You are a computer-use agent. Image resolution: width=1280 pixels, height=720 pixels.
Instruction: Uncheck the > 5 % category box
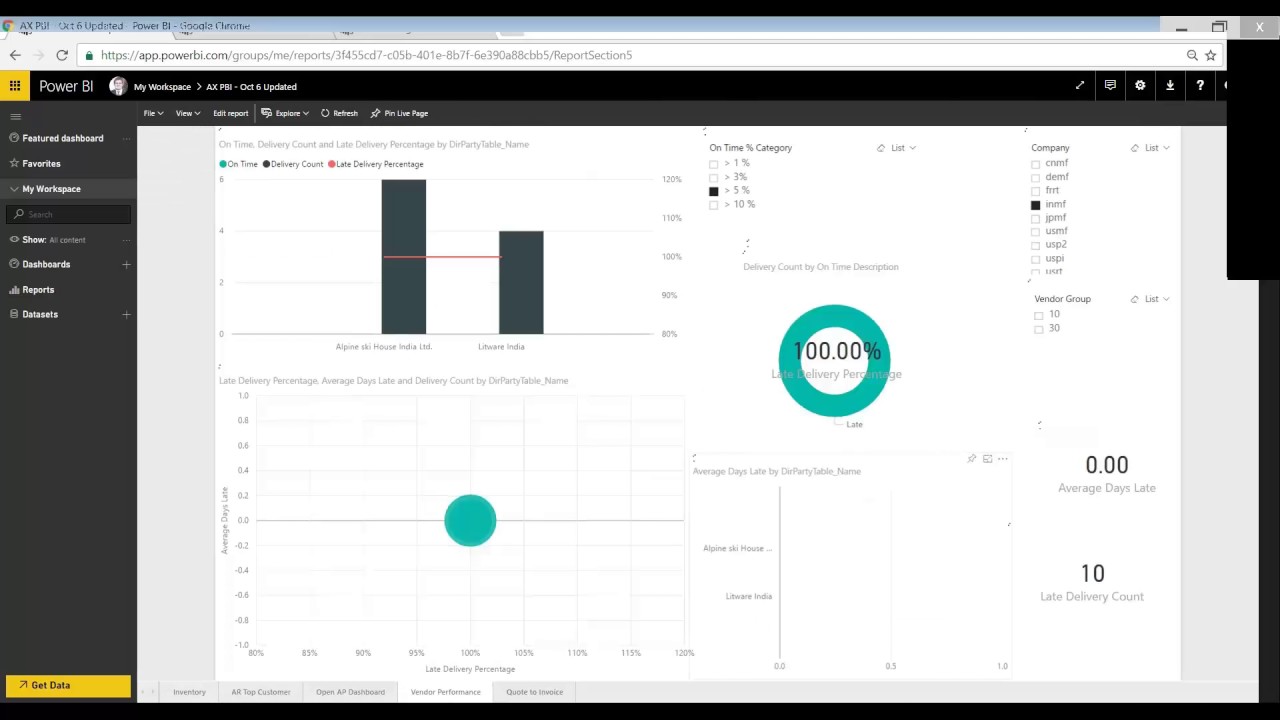(713, 191)
